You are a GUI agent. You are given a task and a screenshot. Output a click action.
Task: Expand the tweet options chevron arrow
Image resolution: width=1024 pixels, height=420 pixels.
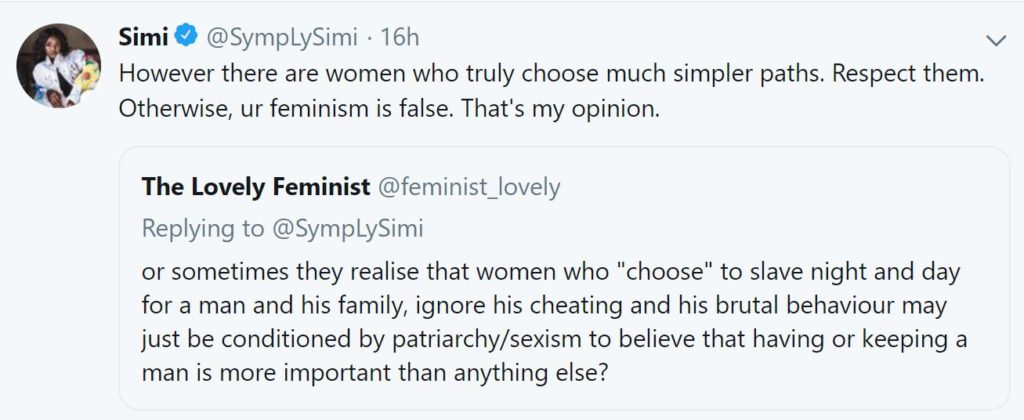pyautogui.click(x=995, y=40)
